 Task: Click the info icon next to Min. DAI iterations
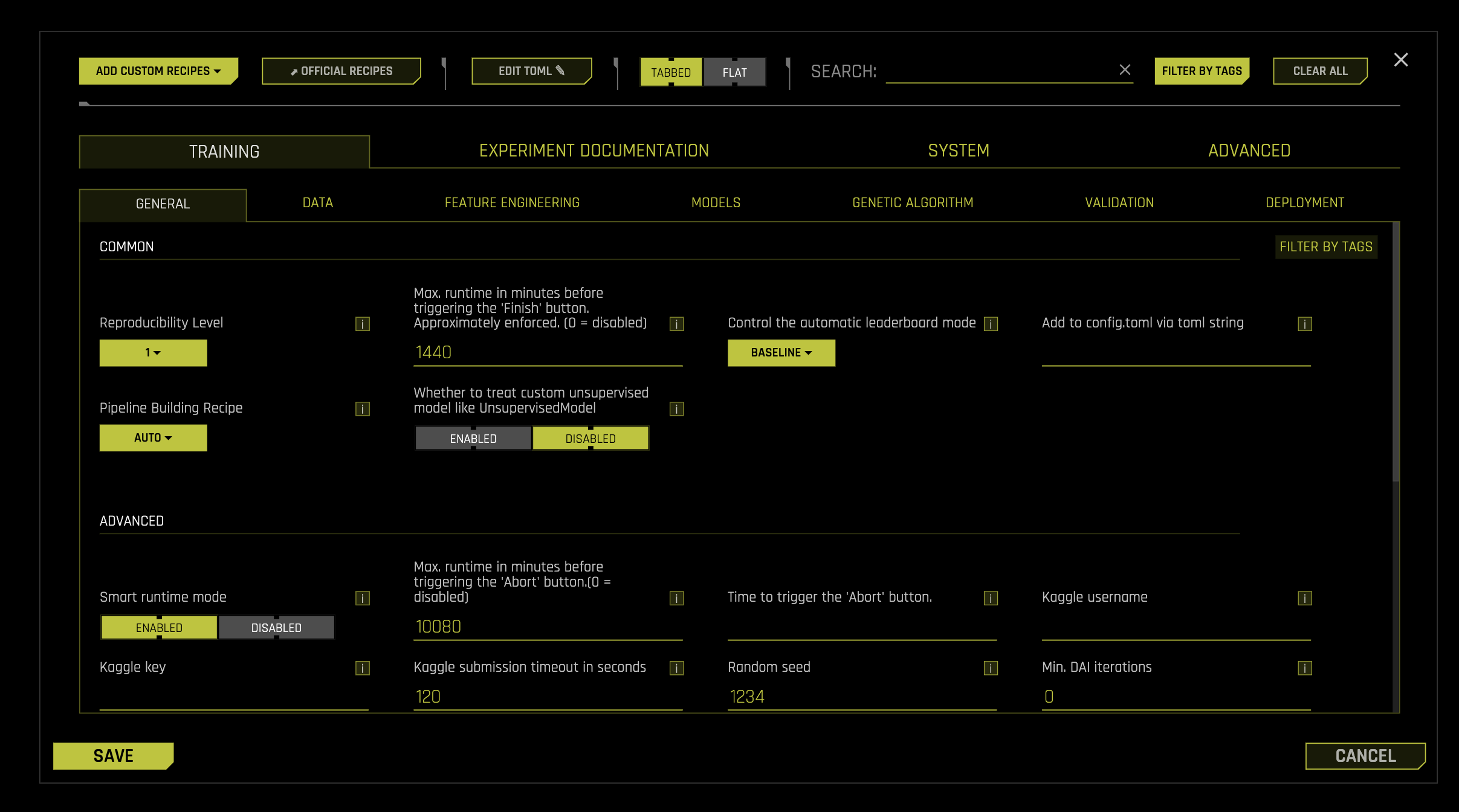pos(1305,667)
